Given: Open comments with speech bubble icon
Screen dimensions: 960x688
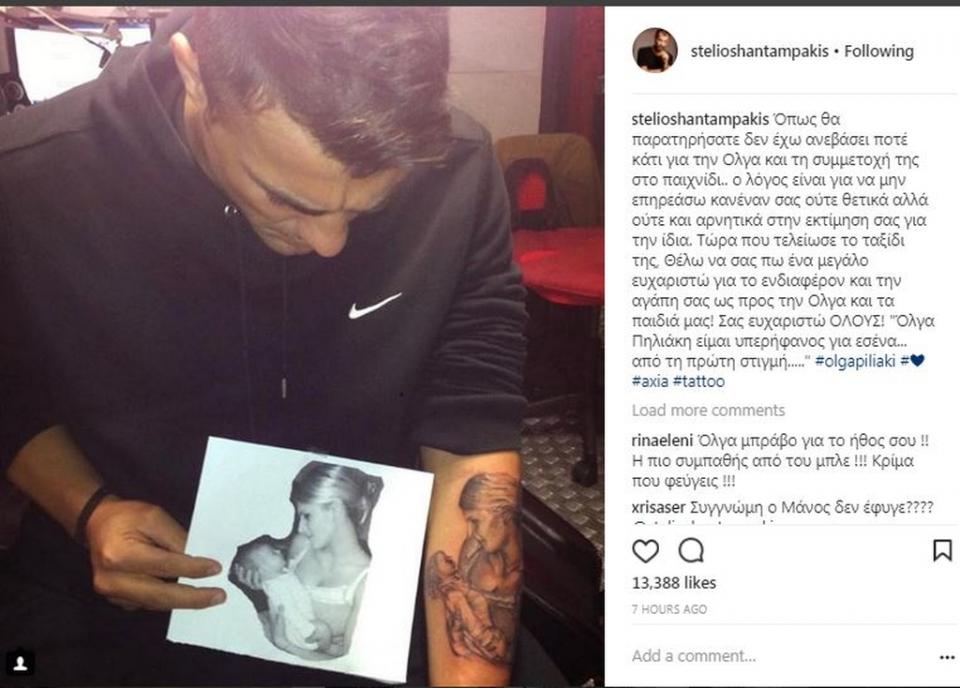Looking at the screenshot, I should pyautogui.click(x=691, y=551).
